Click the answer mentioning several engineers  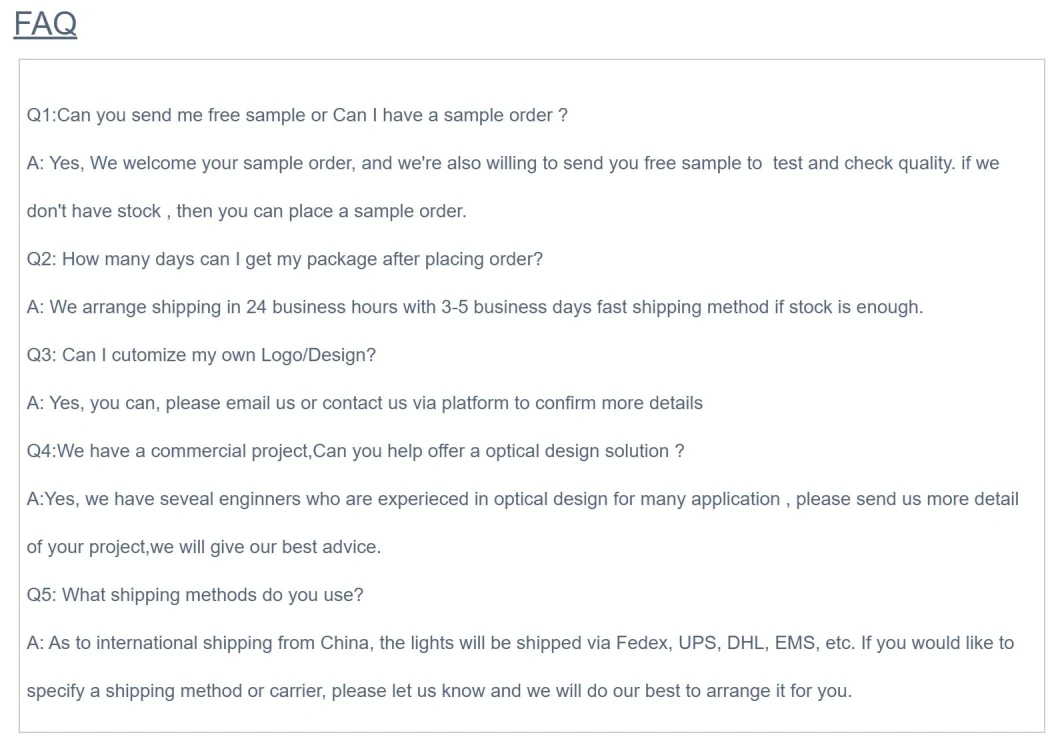pyautogui.click(x=522, y=499)
